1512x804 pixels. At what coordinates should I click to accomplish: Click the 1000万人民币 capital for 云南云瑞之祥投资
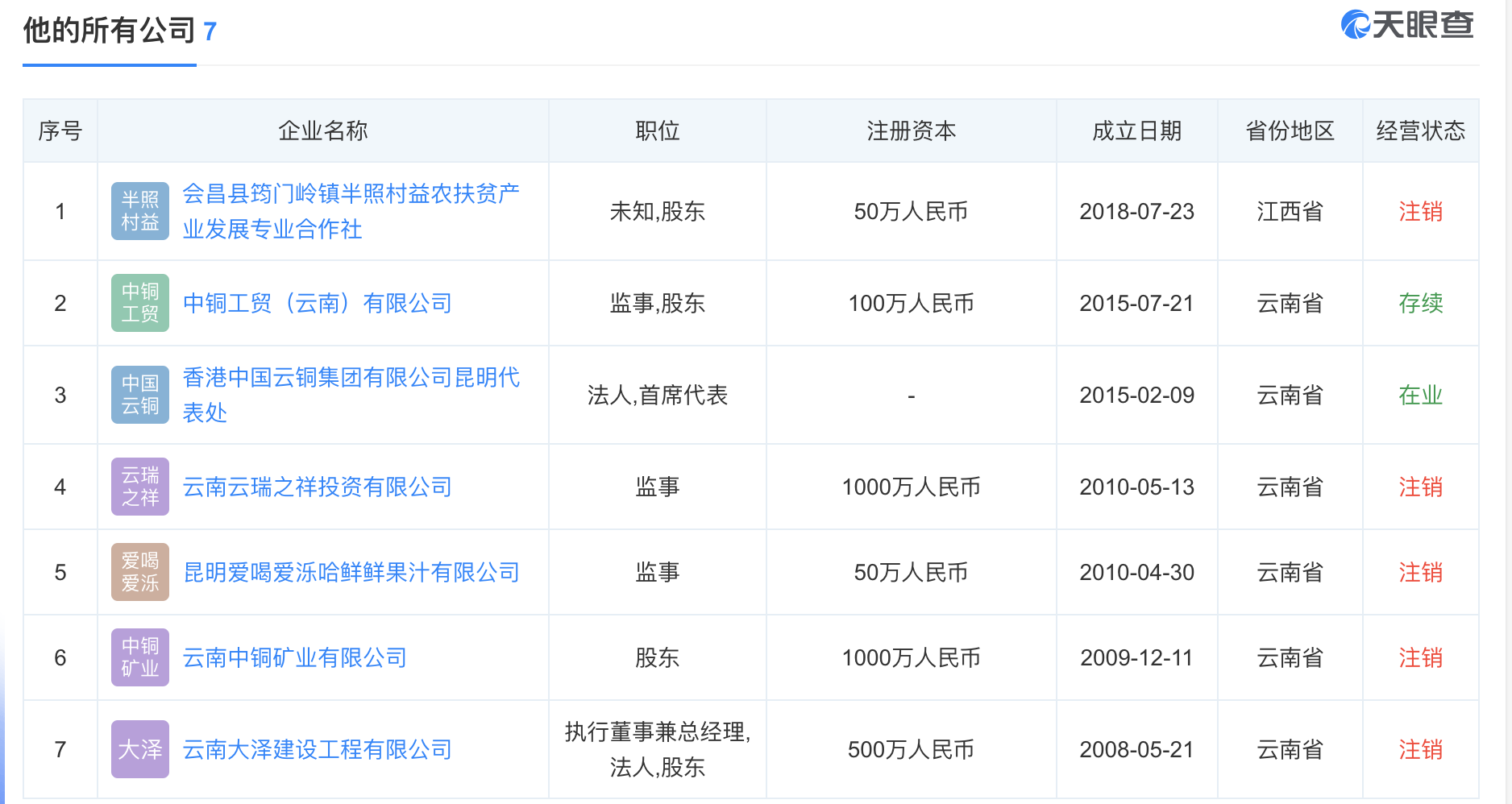coord(912,487)
